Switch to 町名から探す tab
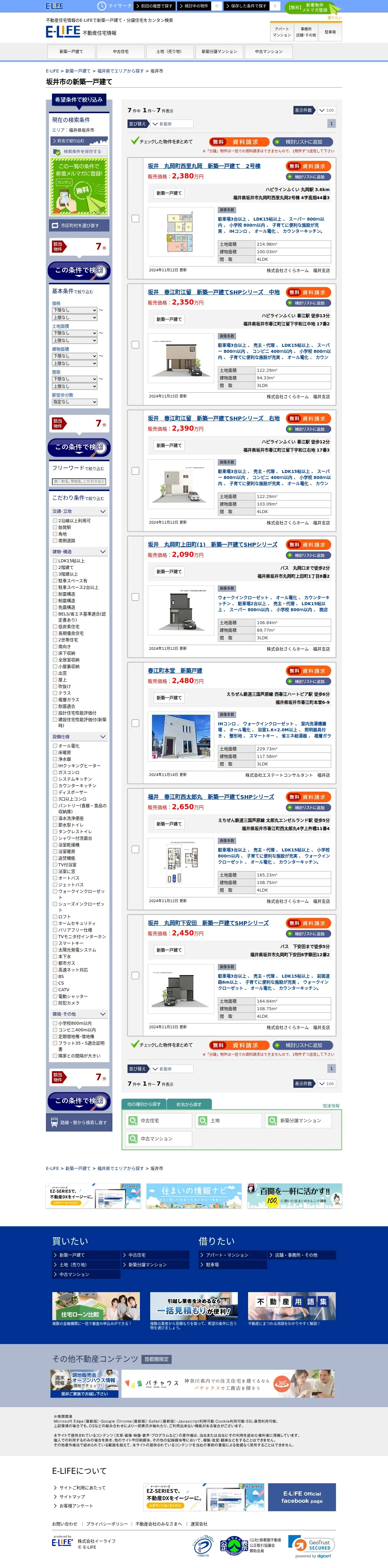Screen dimensions: 388x1568 pyautogui.click(x=189, y=1104)
